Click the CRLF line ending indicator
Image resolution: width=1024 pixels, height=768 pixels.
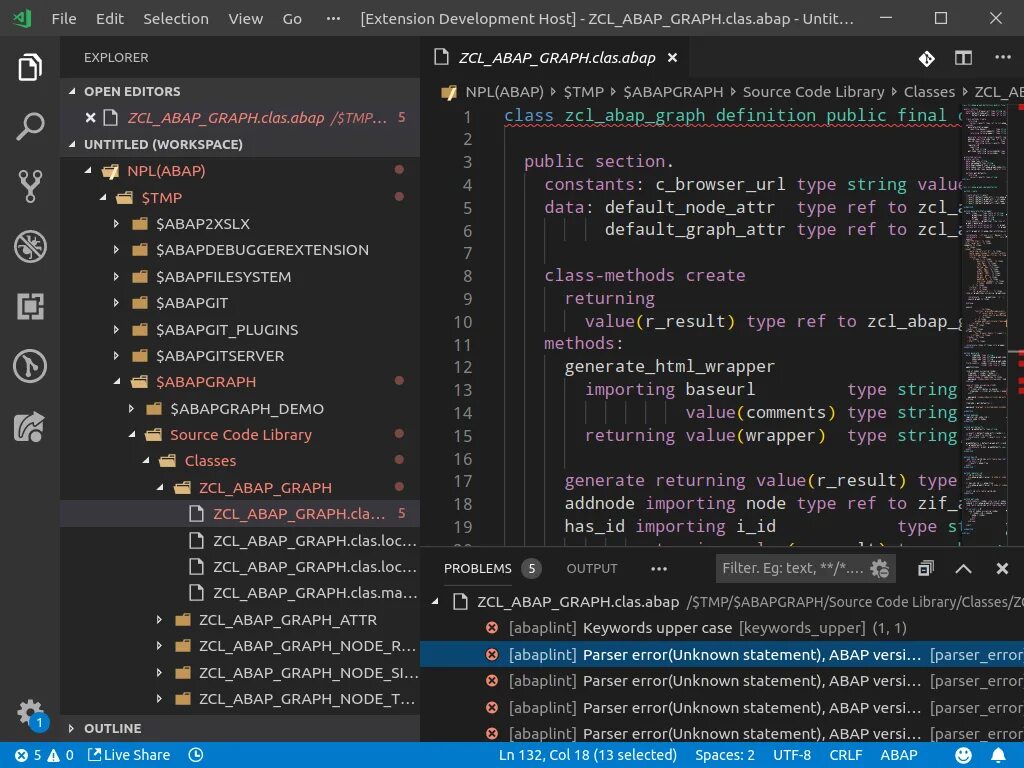(845, 755)
